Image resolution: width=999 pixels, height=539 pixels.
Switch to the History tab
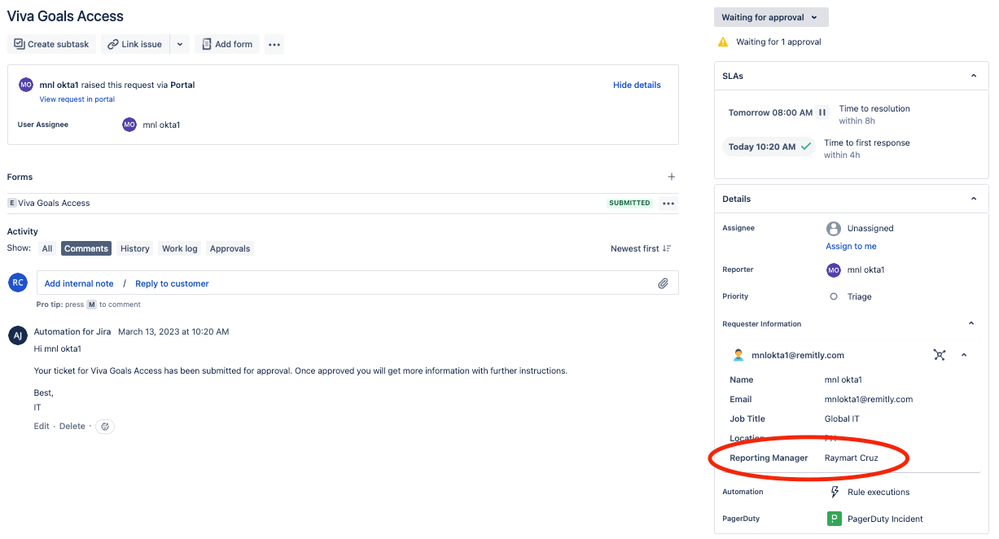(134, 248)
